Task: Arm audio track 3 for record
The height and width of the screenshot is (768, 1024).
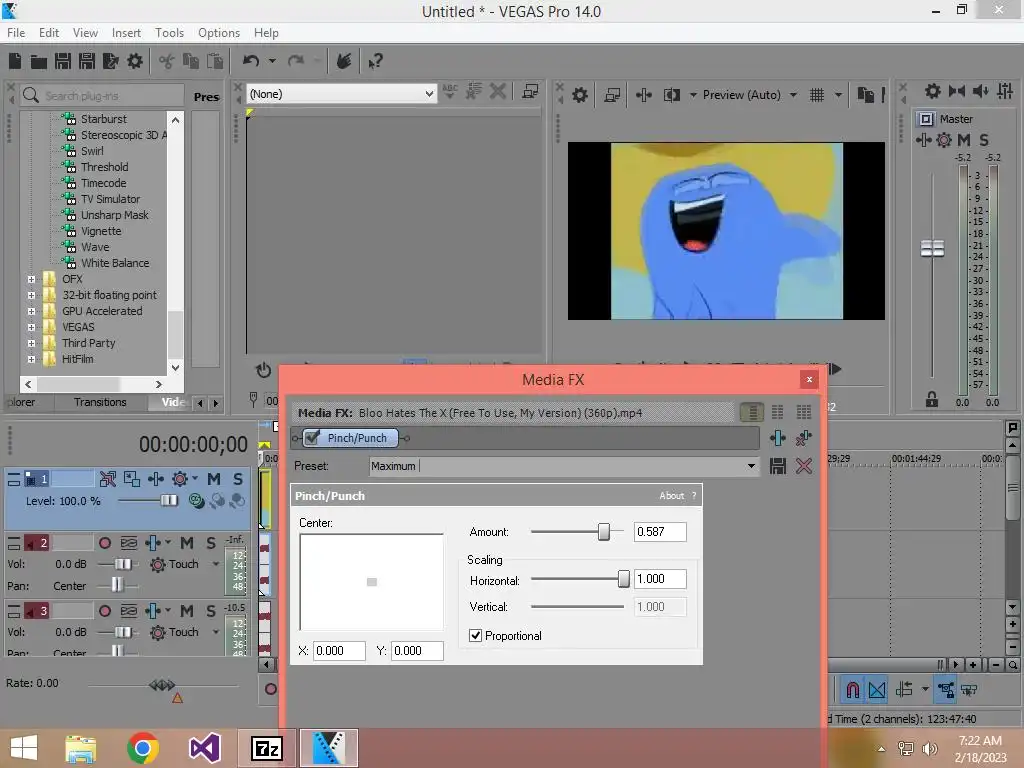Action: pyautogui.click(x=104, y=611)
